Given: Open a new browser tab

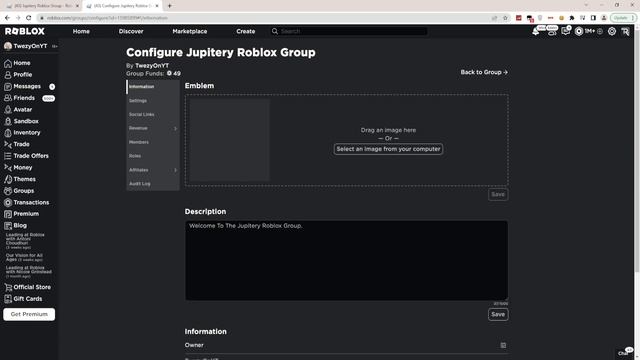Looking at the screenshot, I should [x=169, y=6].
